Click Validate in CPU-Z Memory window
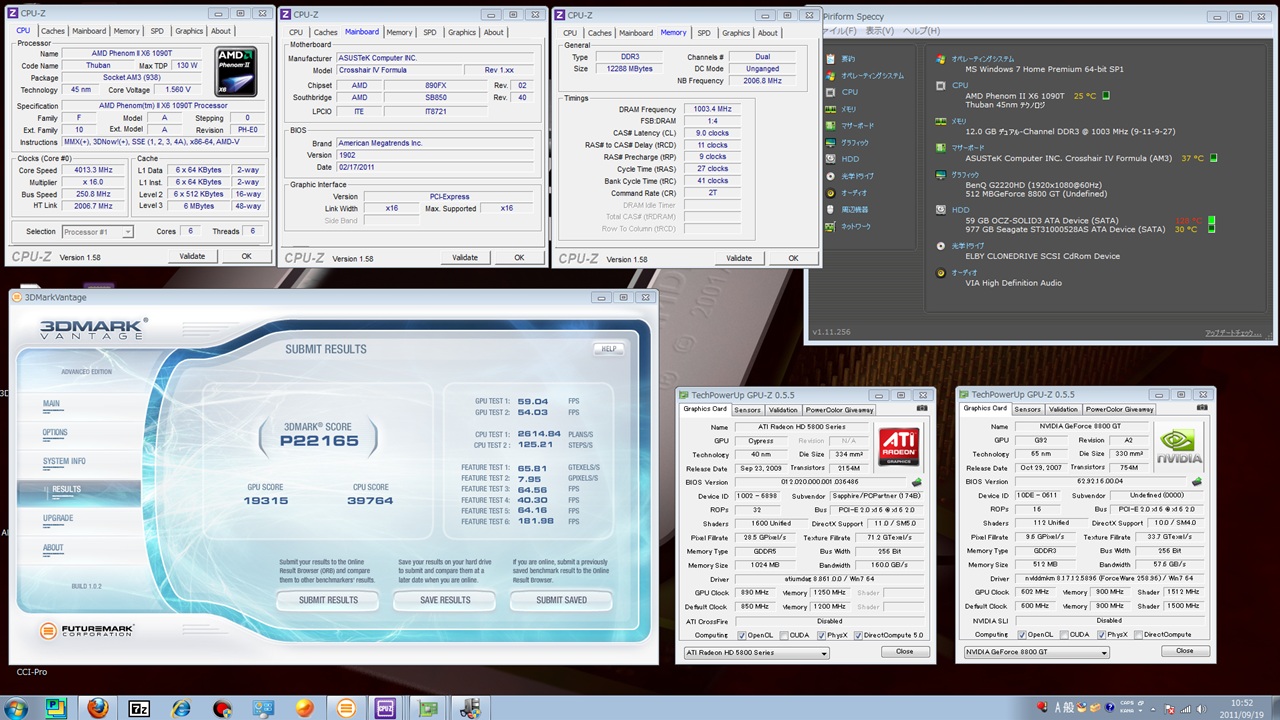 tap(739, 258)
